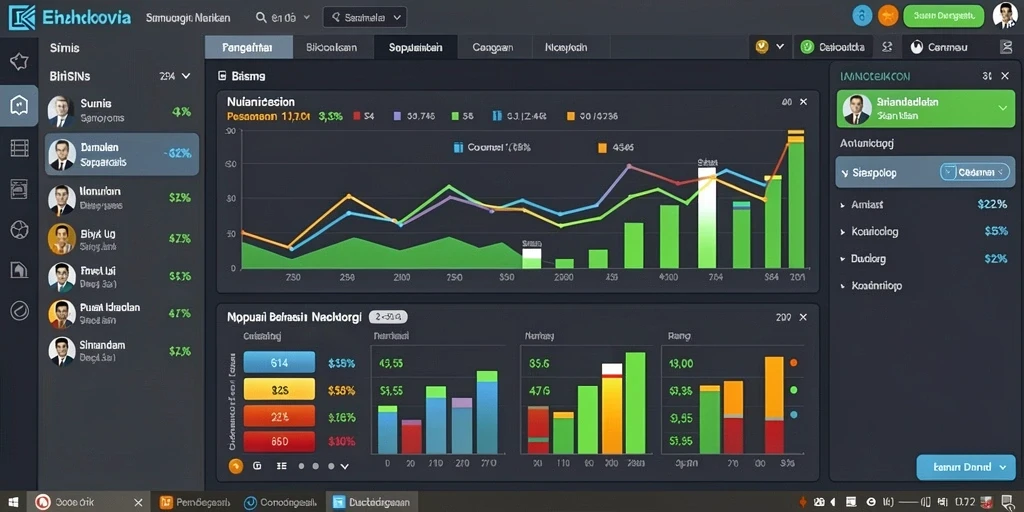Select the highlighted chat bubble sidebar icon
This screenshot has width=1024, height=512.
[19, 104]
